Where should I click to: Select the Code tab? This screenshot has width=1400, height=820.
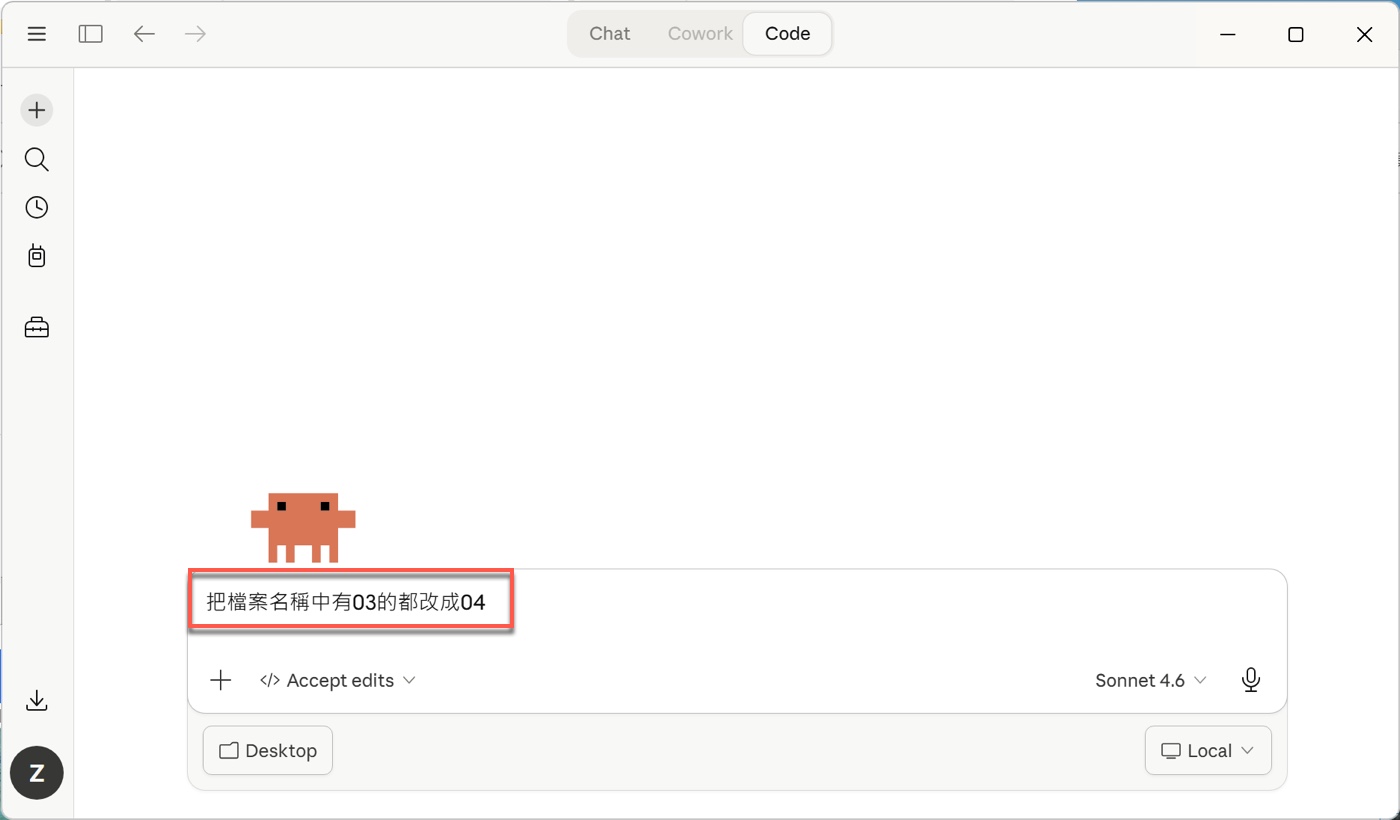787,34
